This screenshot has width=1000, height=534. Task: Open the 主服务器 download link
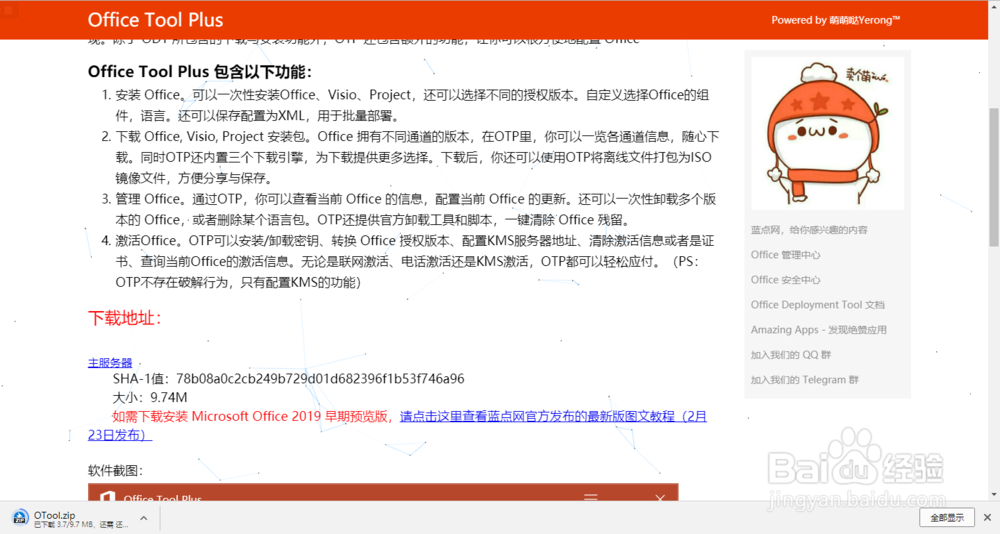point(110,362)
